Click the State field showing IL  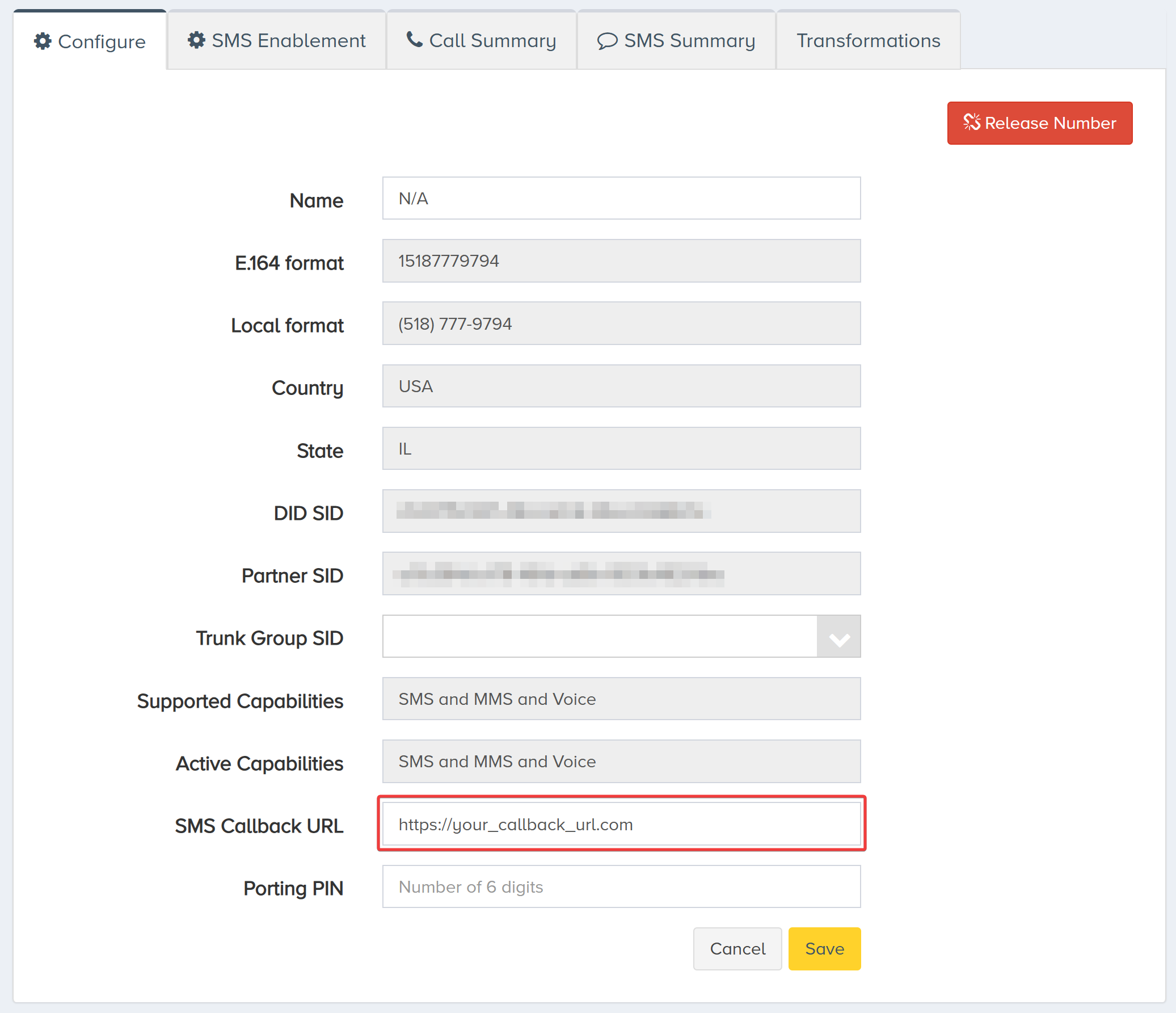pos(621,448)
